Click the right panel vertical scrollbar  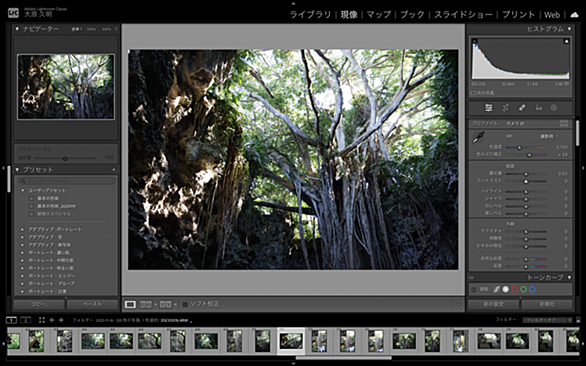[x=577, y=133]
